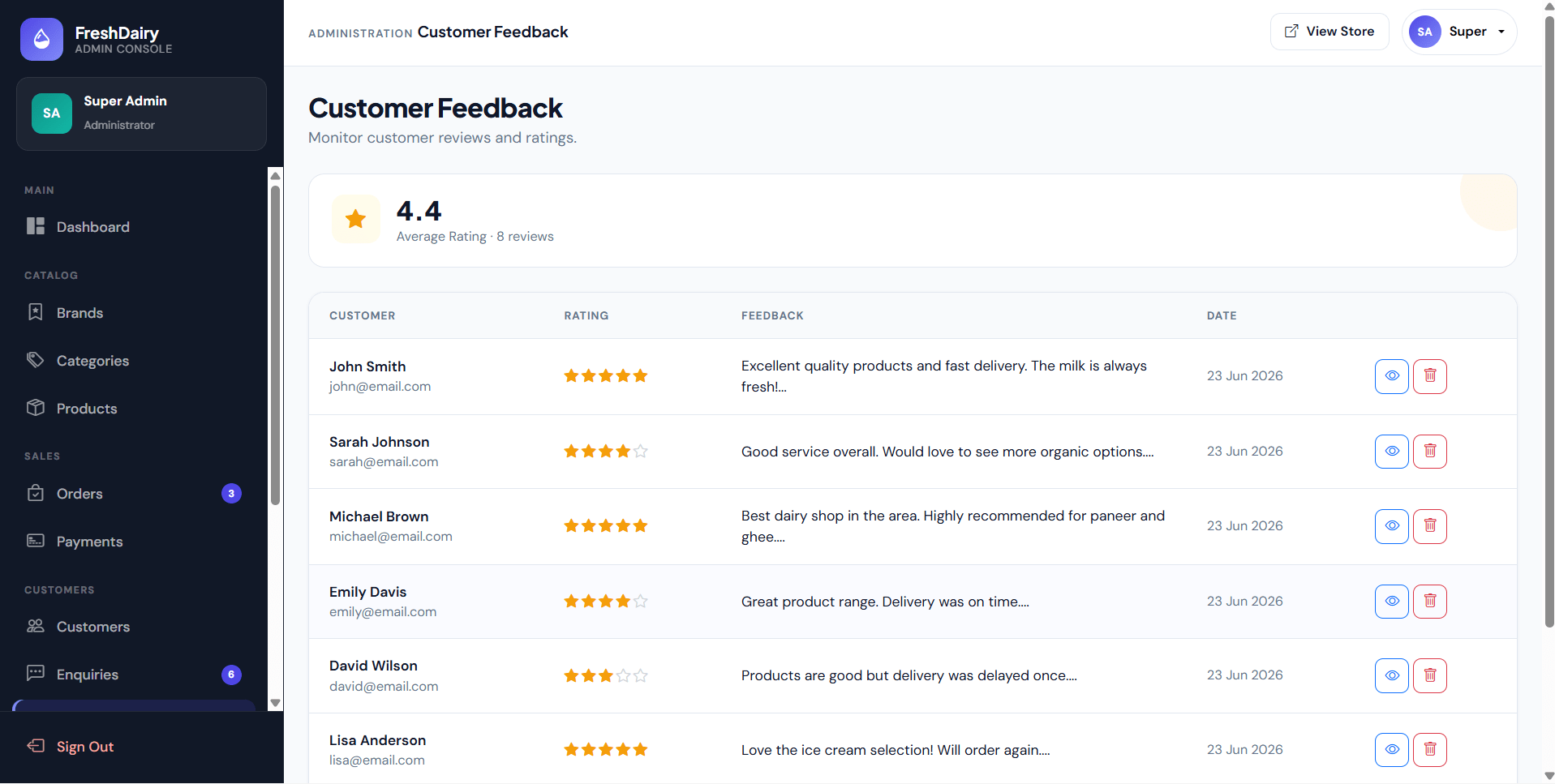This screenshot has width=1555, height=784.
Task: Click Sarah Johnson's four-star rating
Action: pos(605,452)
